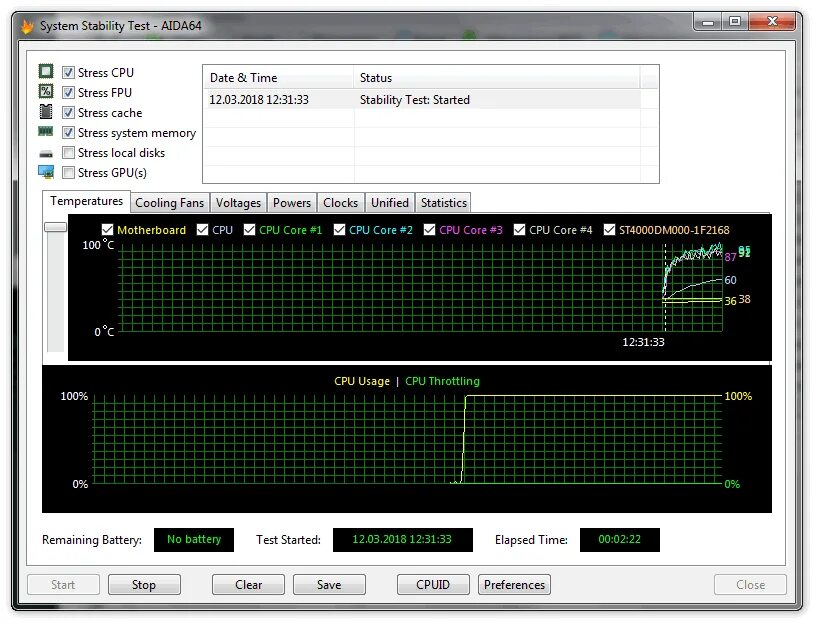Hide the Motherboard temperature graph line
The width and height of the screenshot is (814, 622).
[107, 229]
